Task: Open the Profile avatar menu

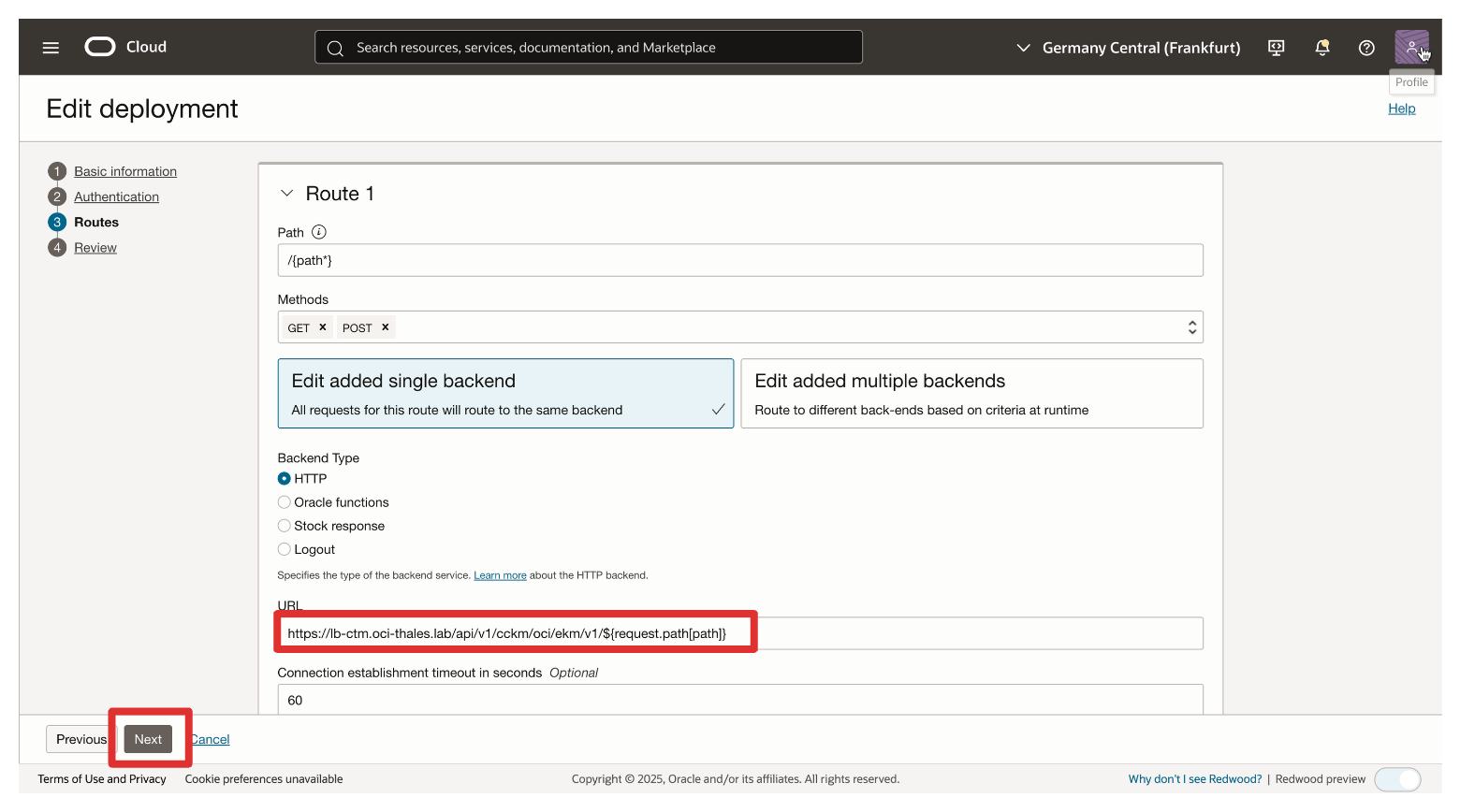Action: (x=1411, y=47)
